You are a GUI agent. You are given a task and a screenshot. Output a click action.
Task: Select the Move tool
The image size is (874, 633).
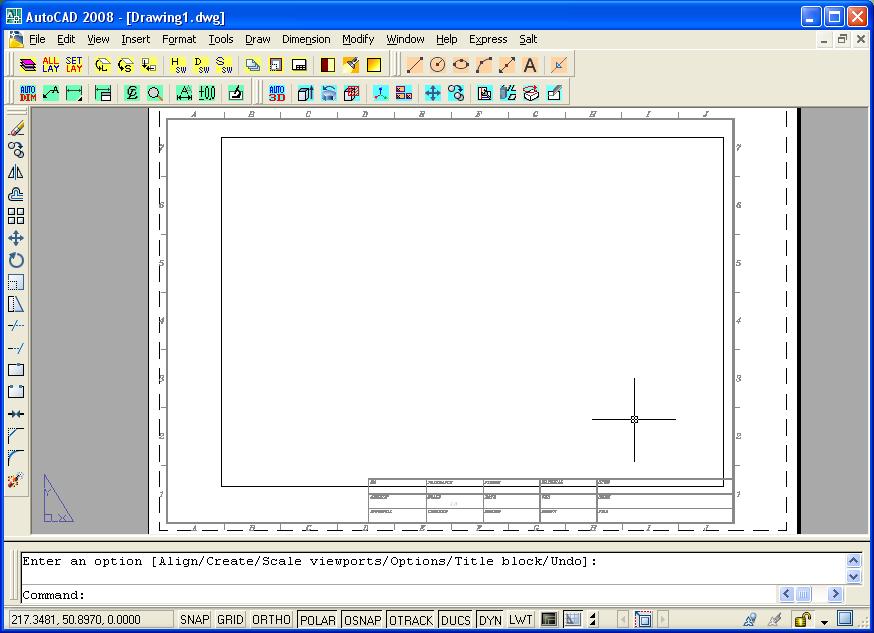pyautogui.click(x=15, y=238)
